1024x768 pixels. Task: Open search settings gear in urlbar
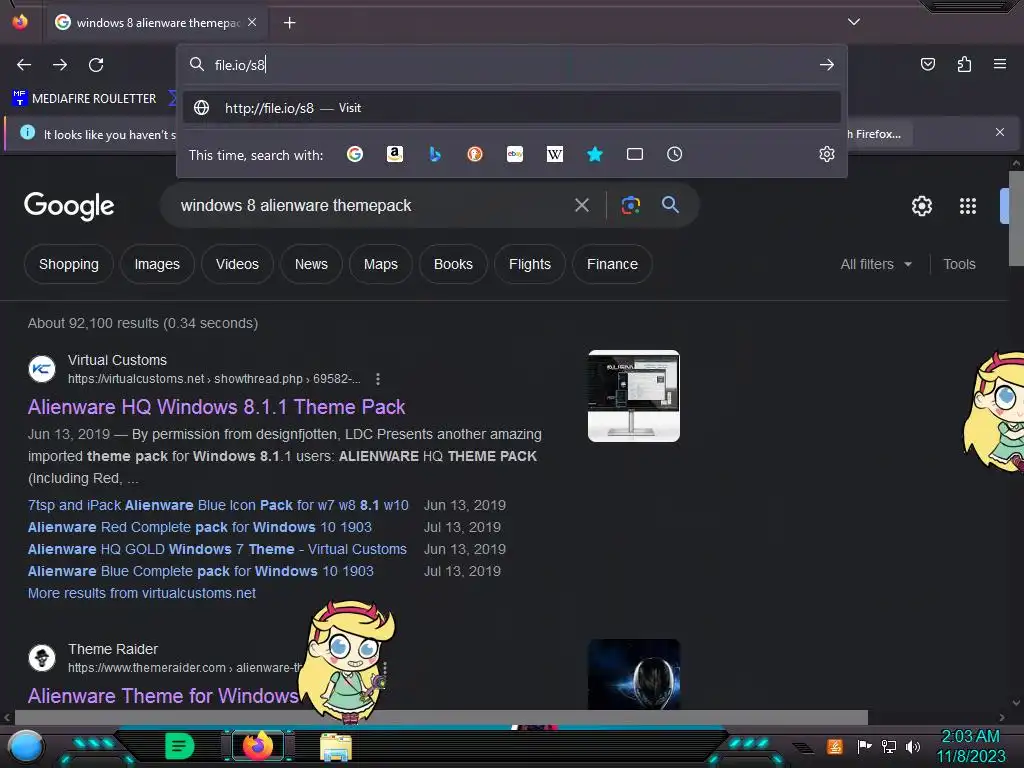pos(827,154)
